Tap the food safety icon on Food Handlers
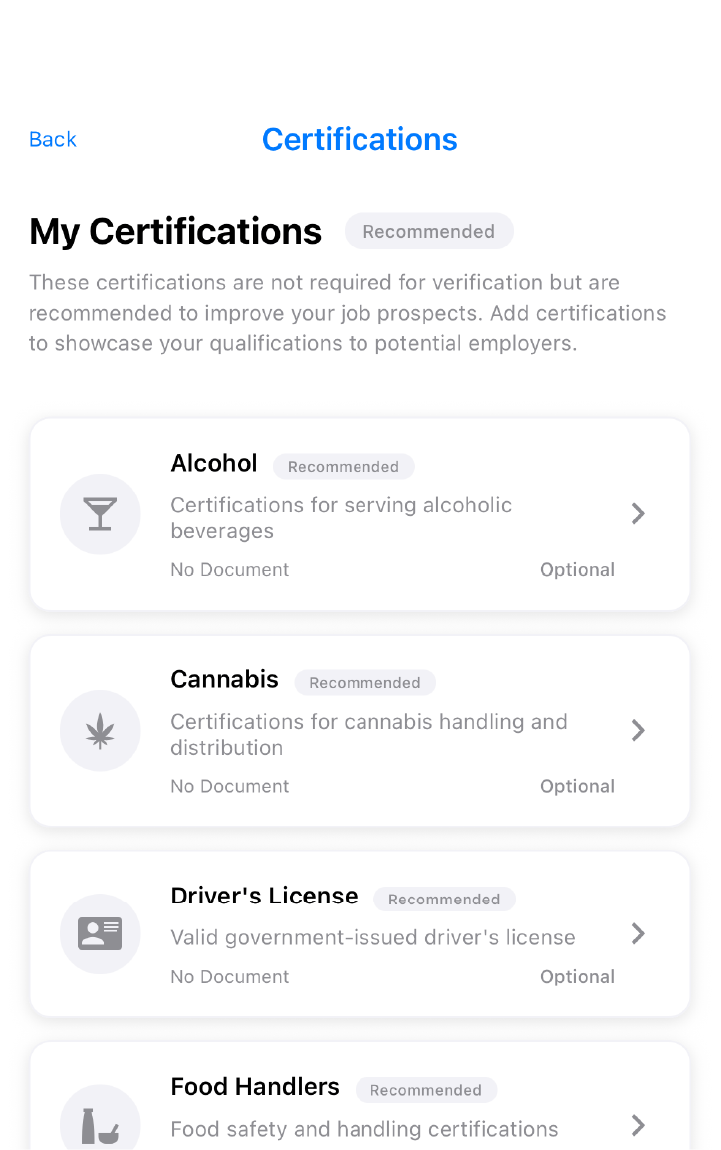 (x=100, y=1120)
